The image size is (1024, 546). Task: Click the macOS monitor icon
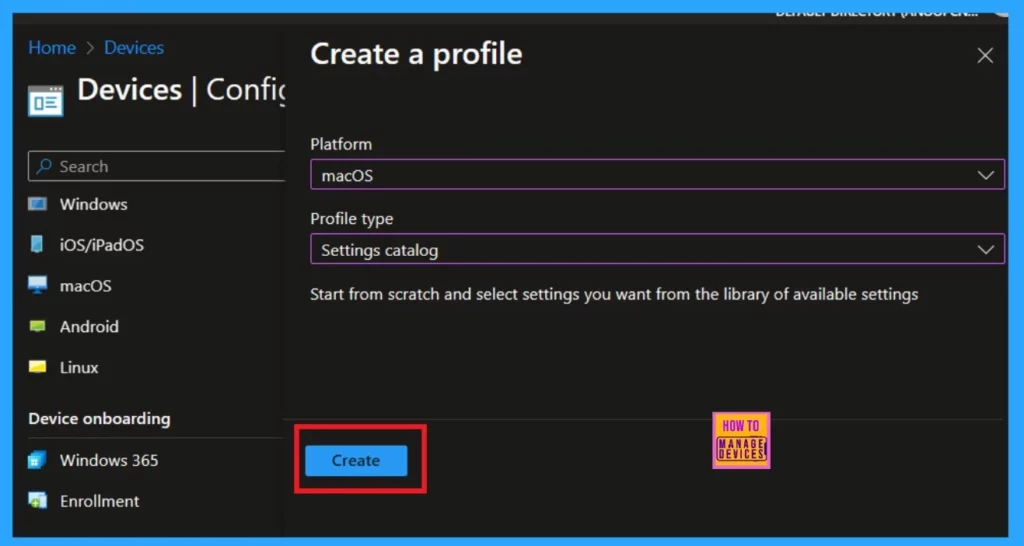[x=37, y=285]
